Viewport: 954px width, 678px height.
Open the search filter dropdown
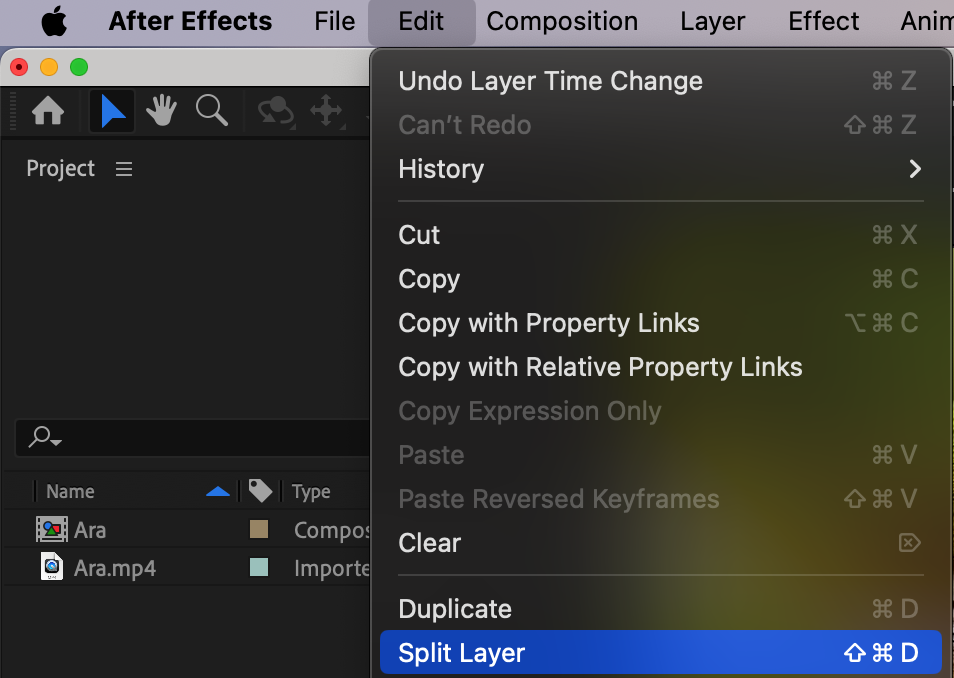(46, 437)
